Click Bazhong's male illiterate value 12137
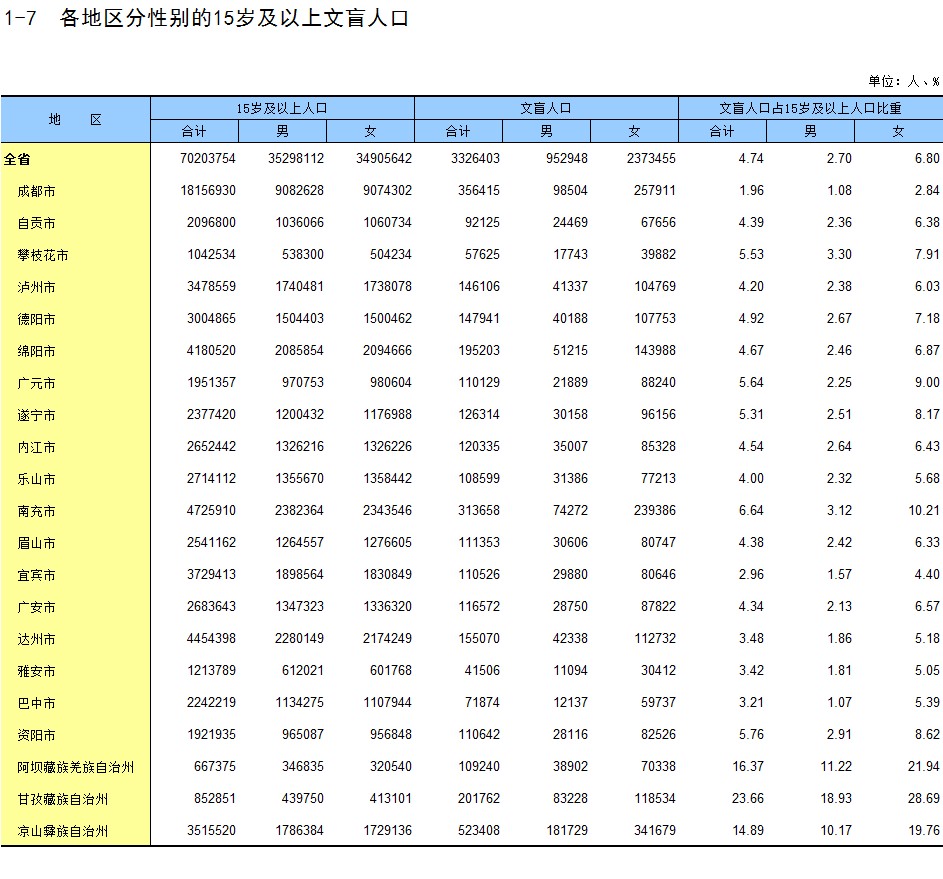 click(x=570, y=702)
